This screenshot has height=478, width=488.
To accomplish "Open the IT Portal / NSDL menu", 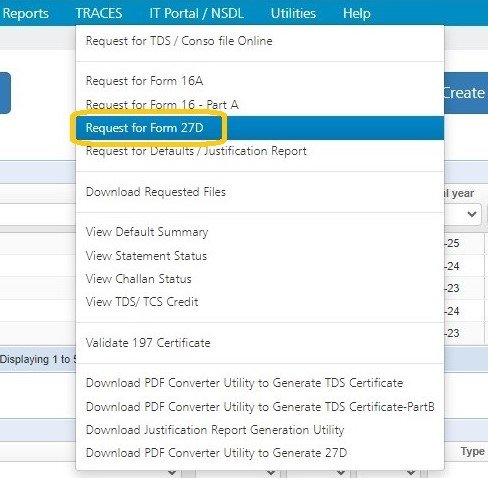I will coord(196,13).
